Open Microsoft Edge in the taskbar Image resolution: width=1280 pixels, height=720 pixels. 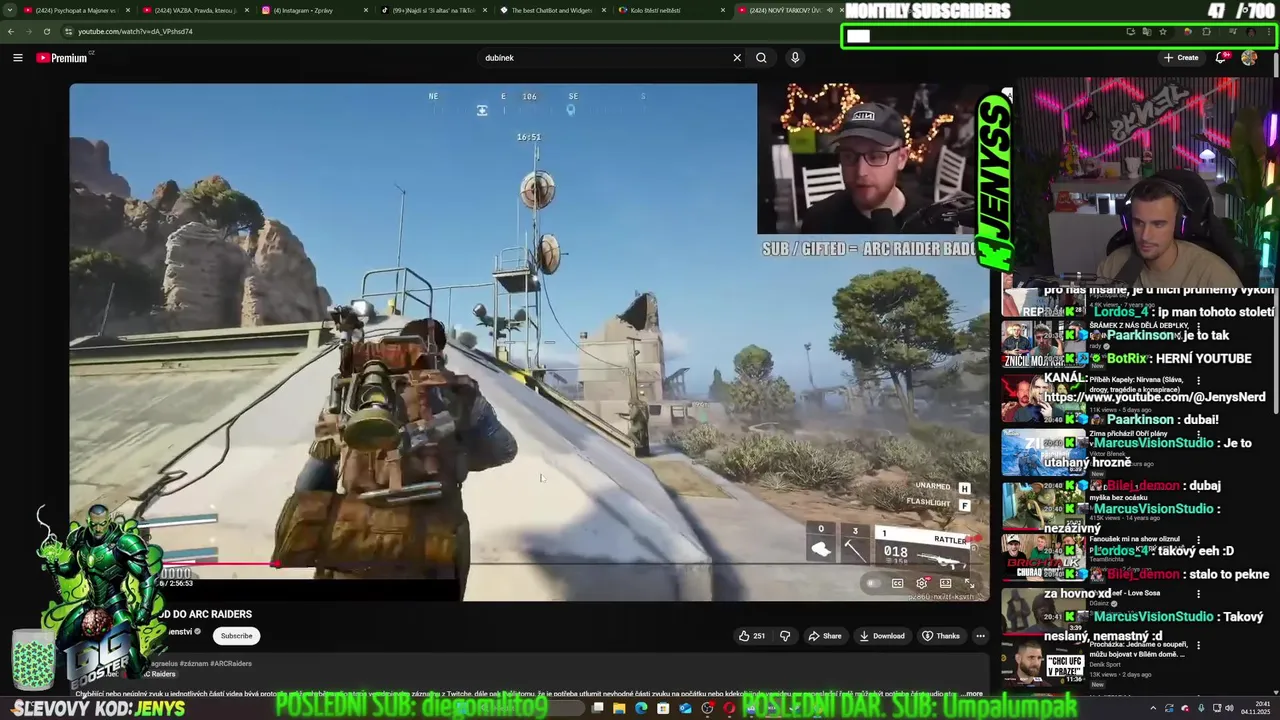click(x=641, y=708)
